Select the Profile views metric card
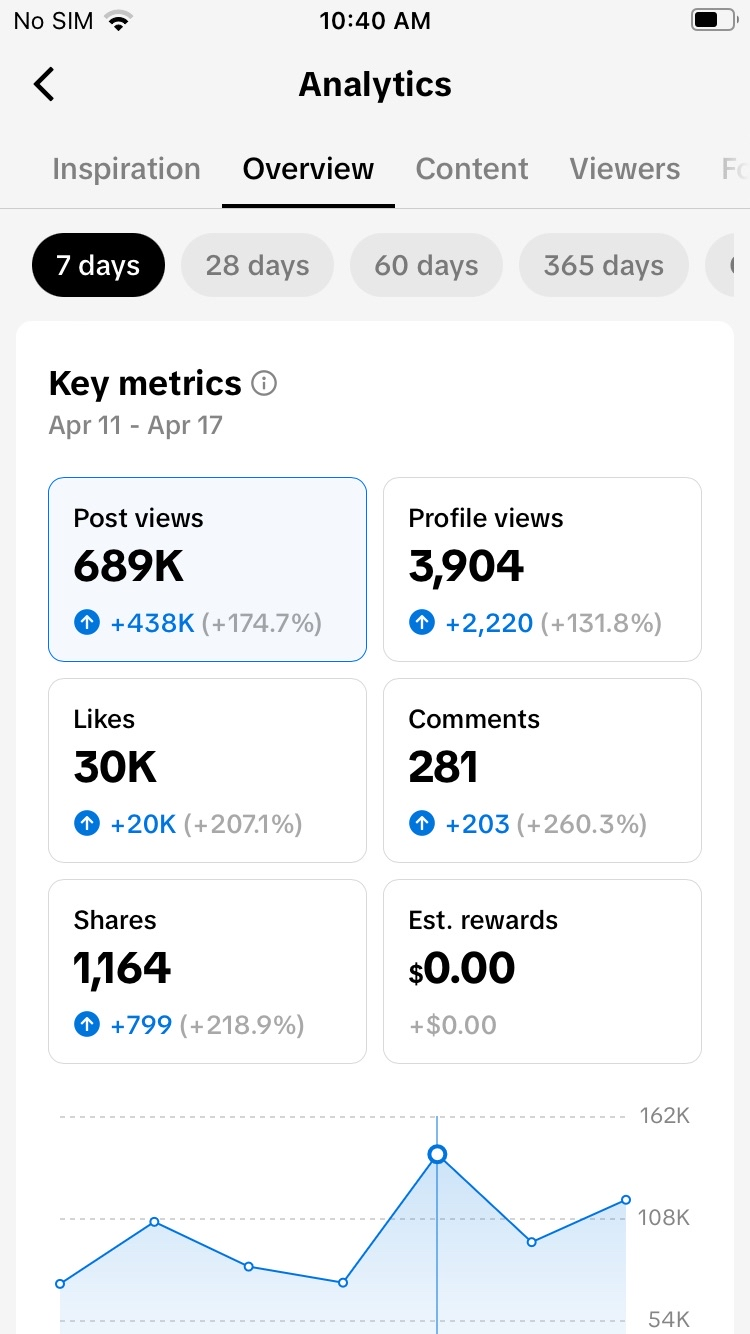 [543, 569]
